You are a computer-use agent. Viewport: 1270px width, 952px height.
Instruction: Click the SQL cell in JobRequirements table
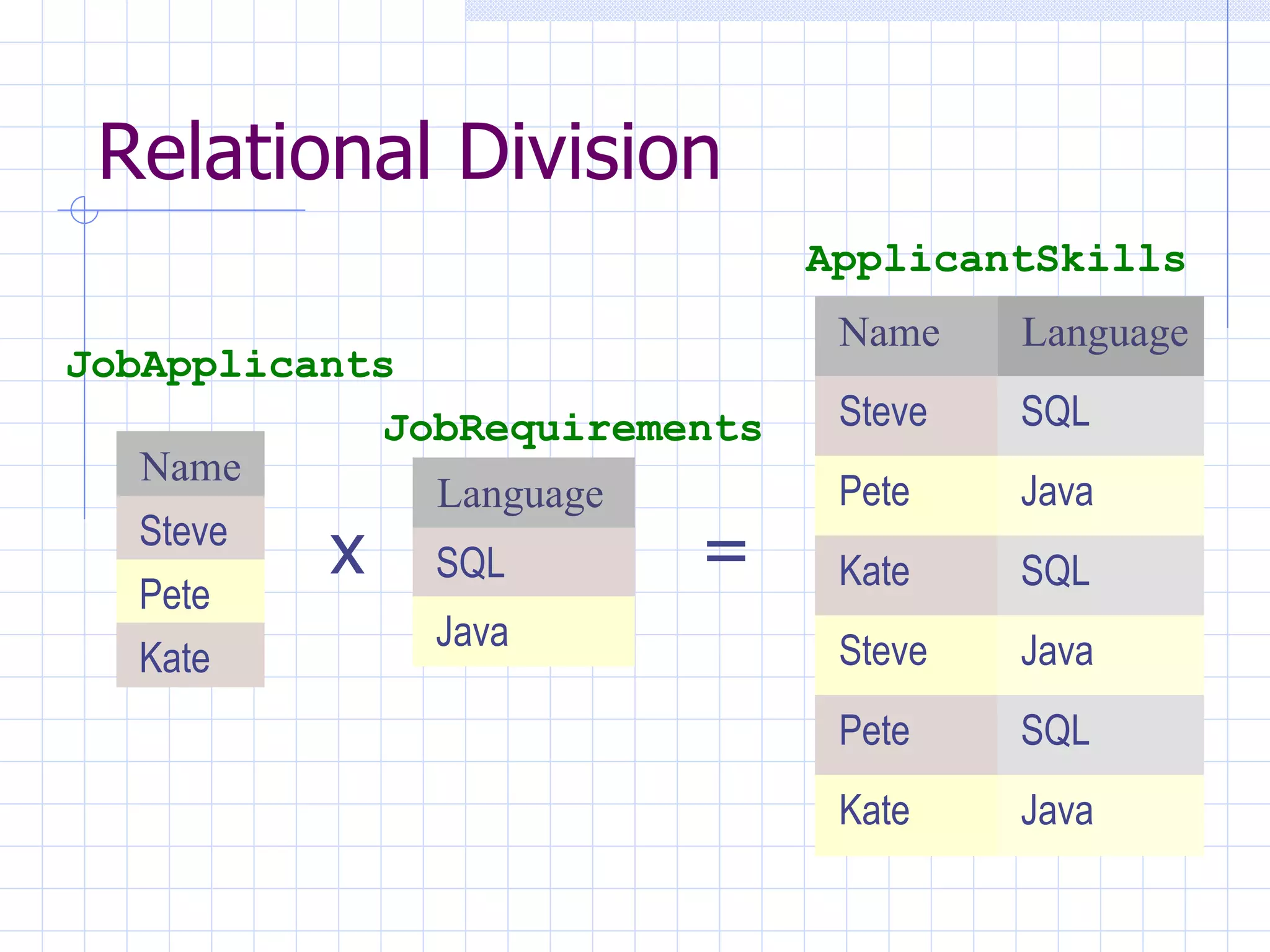[524, 562]
